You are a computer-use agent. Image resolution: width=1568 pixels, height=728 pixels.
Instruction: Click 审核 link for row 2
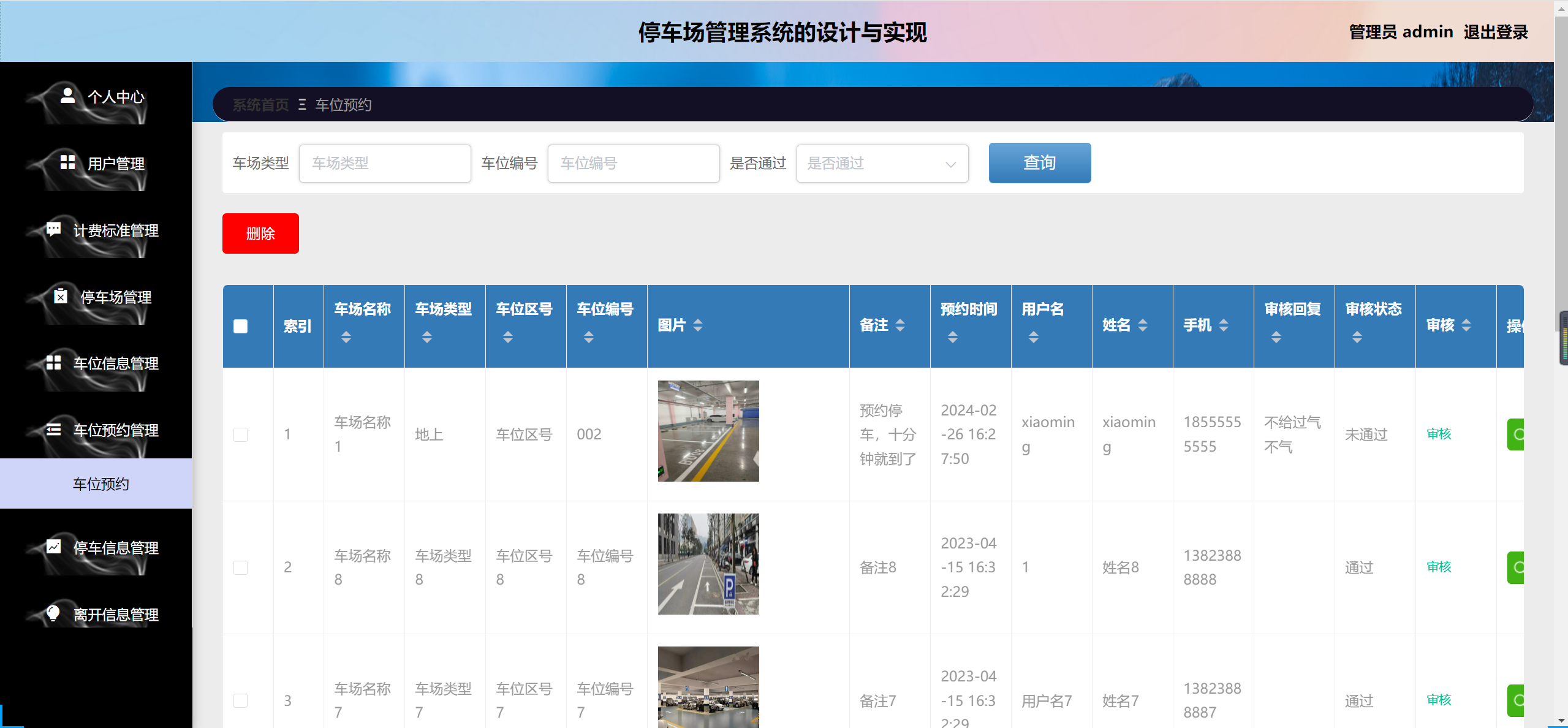pos(1439,567)
